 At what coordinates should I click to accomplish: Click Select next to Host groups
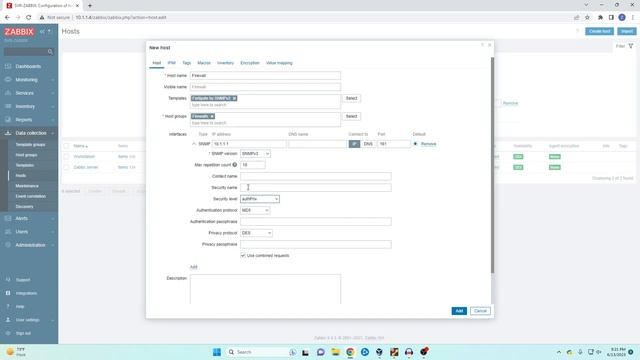coord(351,116)
